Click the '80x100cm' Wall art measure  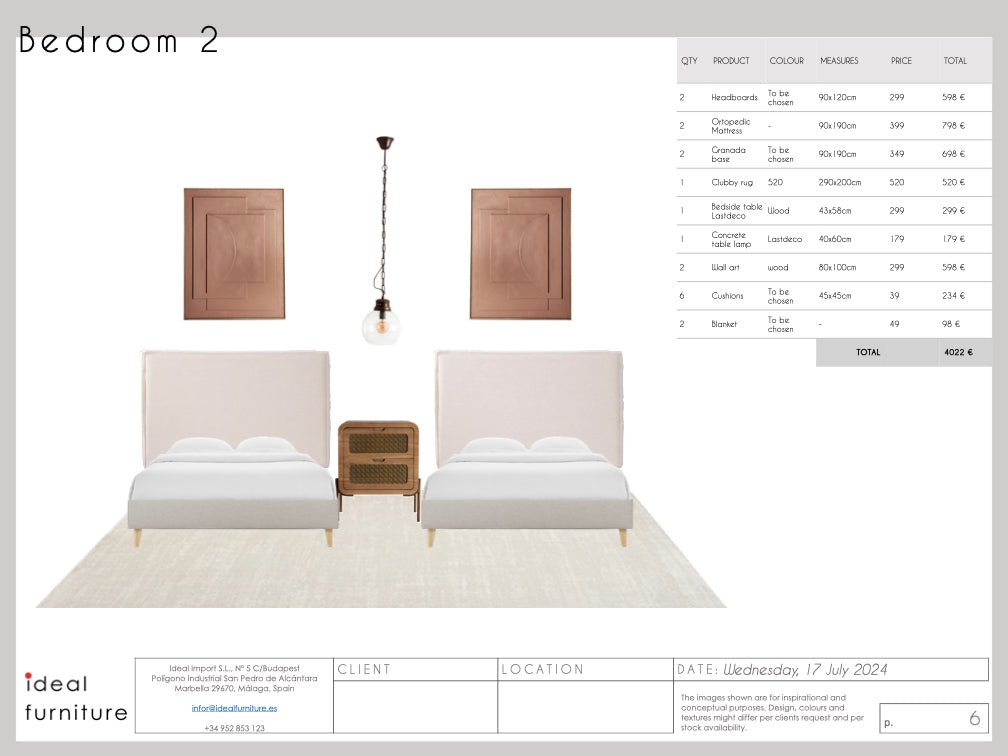837,267
